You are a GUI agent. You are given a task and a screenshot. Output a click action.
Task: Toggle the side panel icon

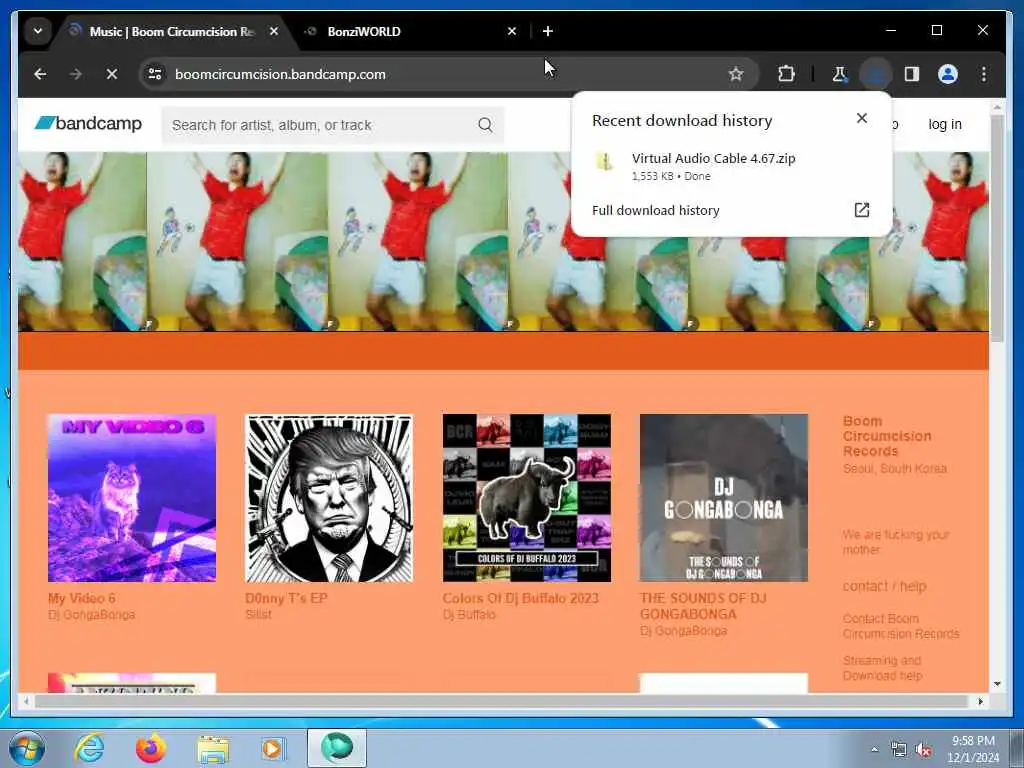912,74
